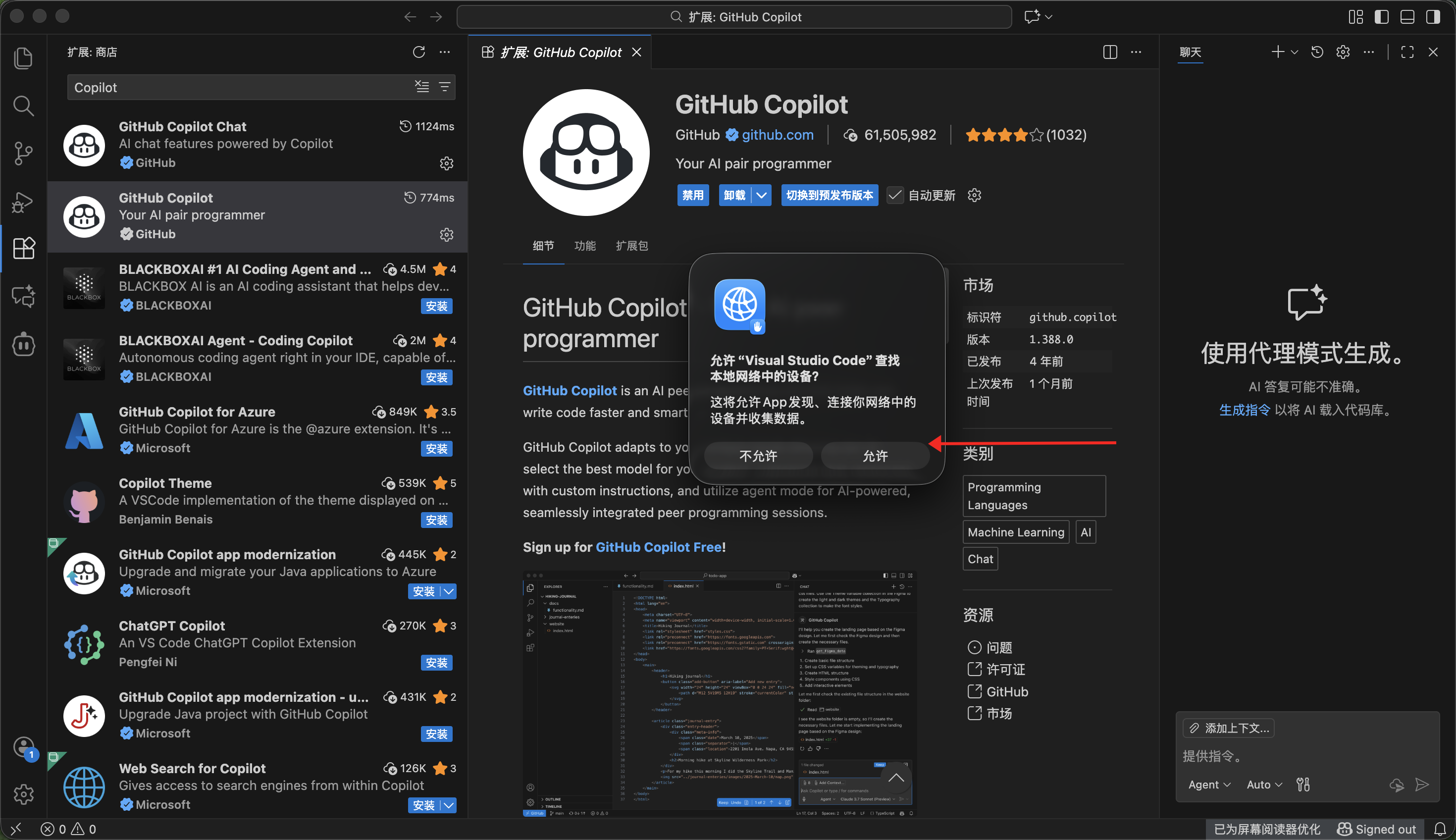Show chat history in chat panel
This screenshot has height=840, width=1456.
pos(1317,52)
